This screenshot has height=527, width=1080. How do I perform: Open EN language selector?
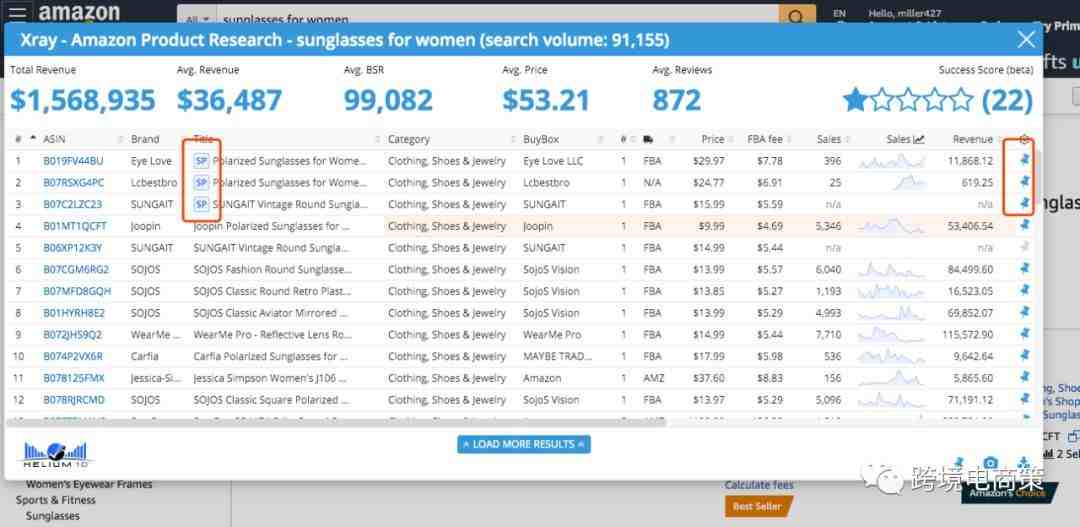coord(839,13)
